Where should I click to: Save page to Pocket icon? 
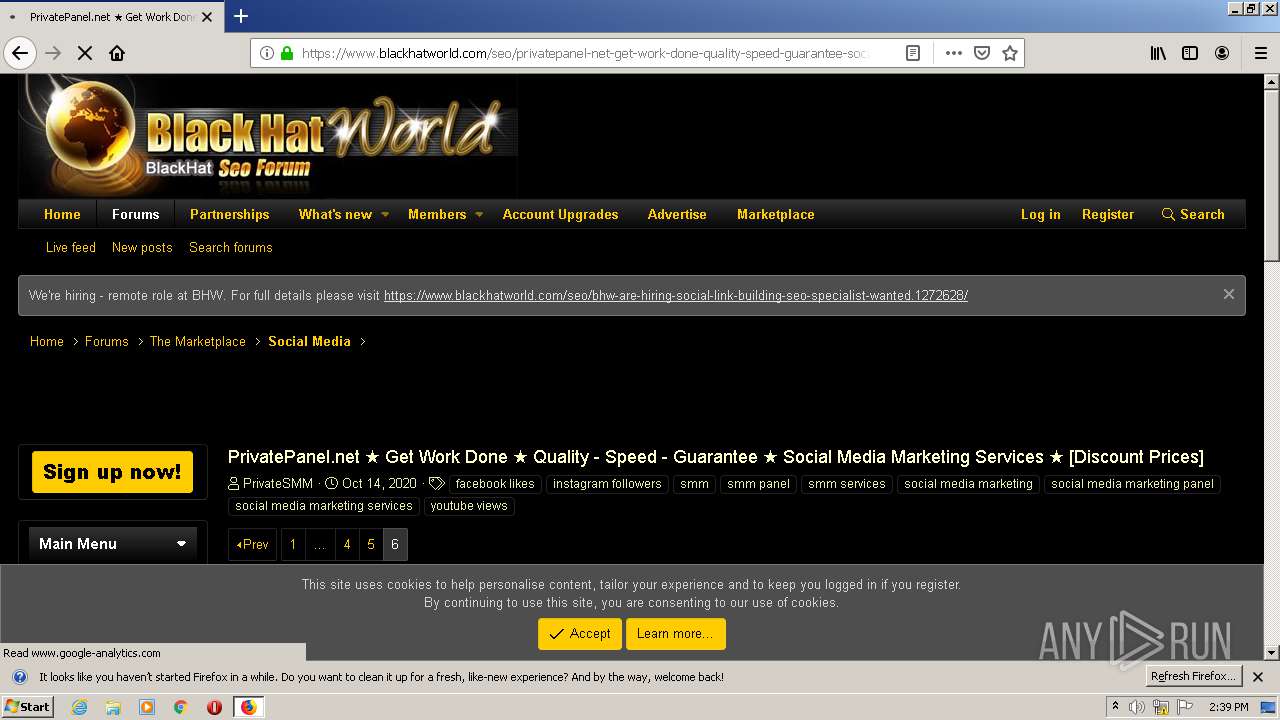(x=982, y=53)
